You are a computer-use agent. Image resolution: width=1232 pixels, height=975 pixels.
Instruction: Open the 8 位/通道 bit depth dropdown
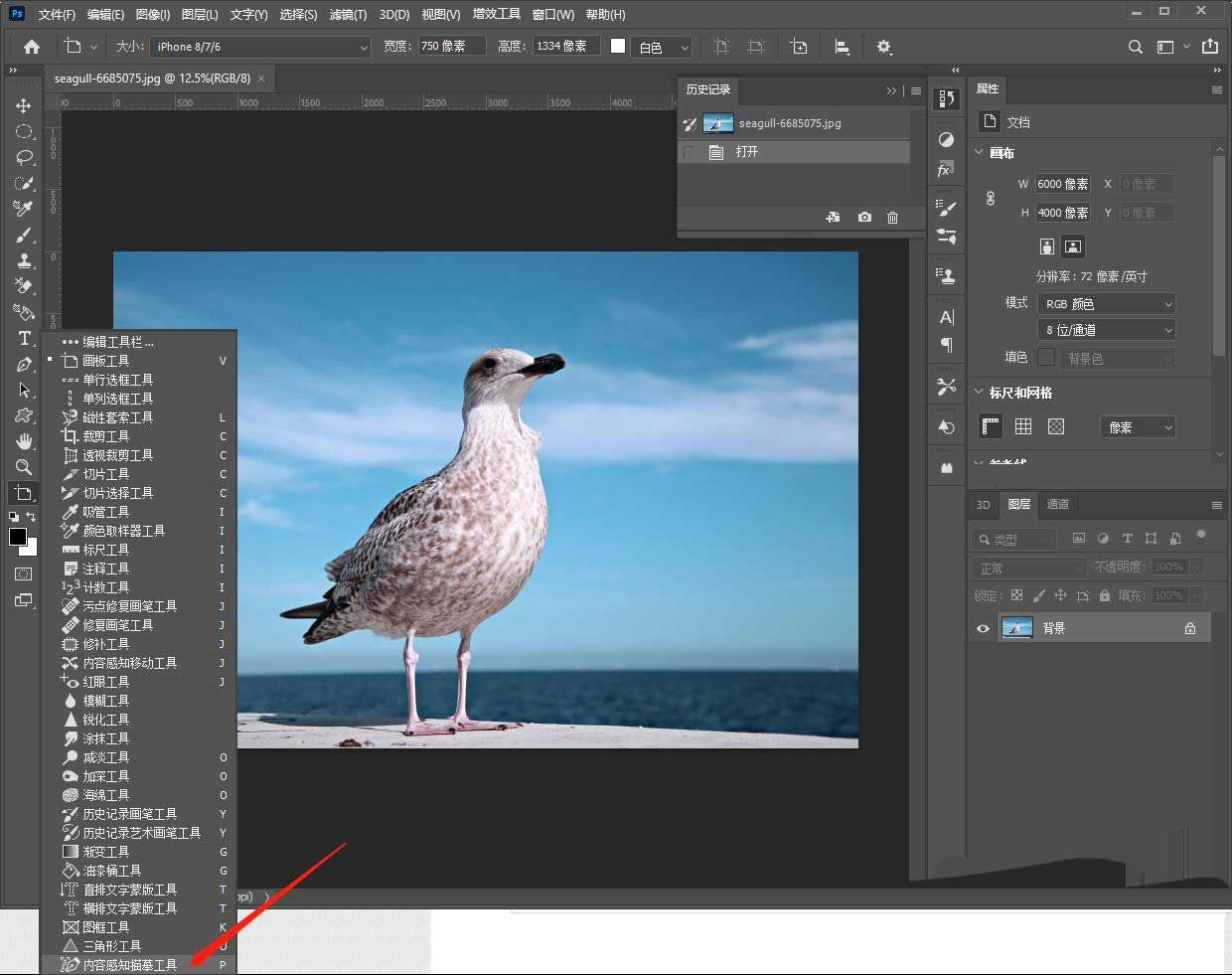pos(1107,330)
